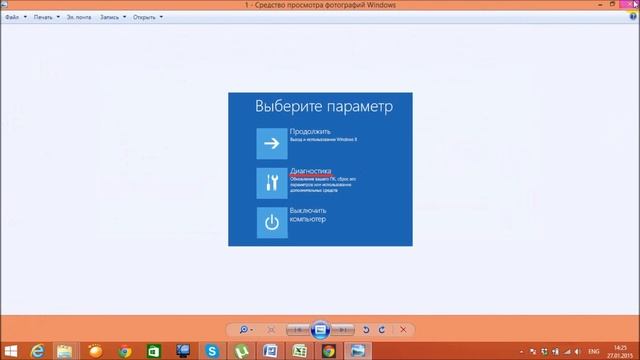Image resolution: width=640 pixels, height=360 pixels.
Task: Open the Chrome icon next to Excel
Action: [x=329, y=351]
